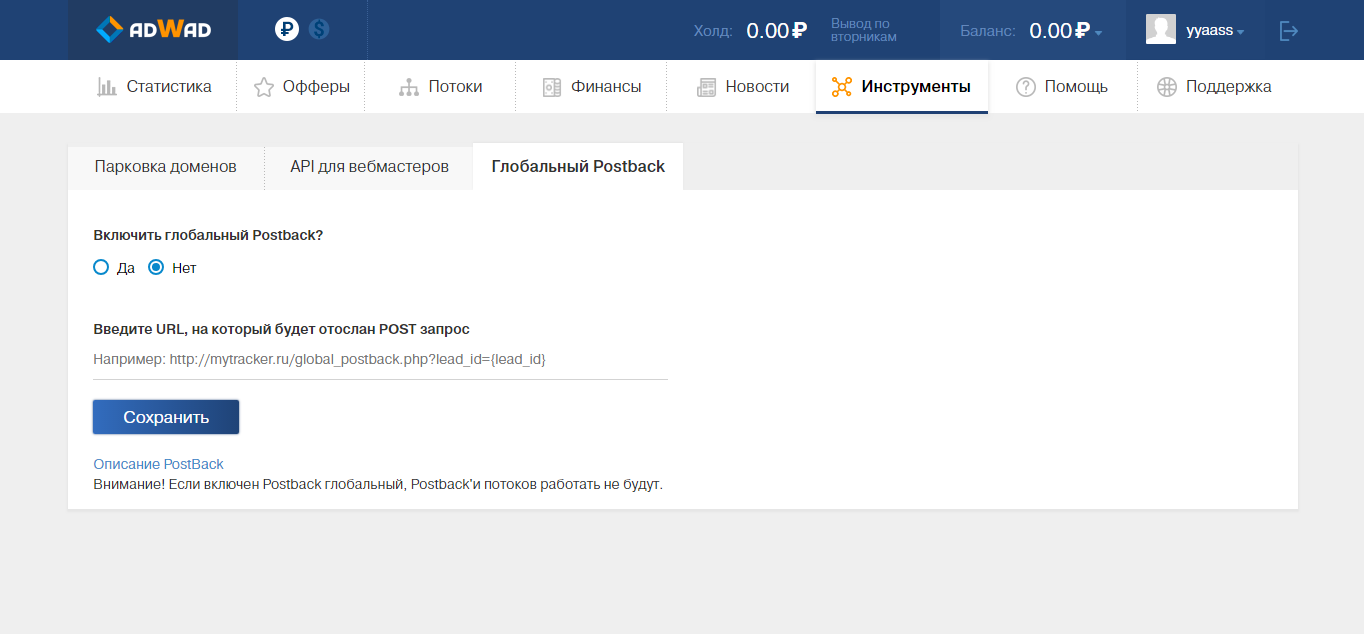Click the AdWad logo
This screenshot has width=1364, height=634.
[153, 30]
